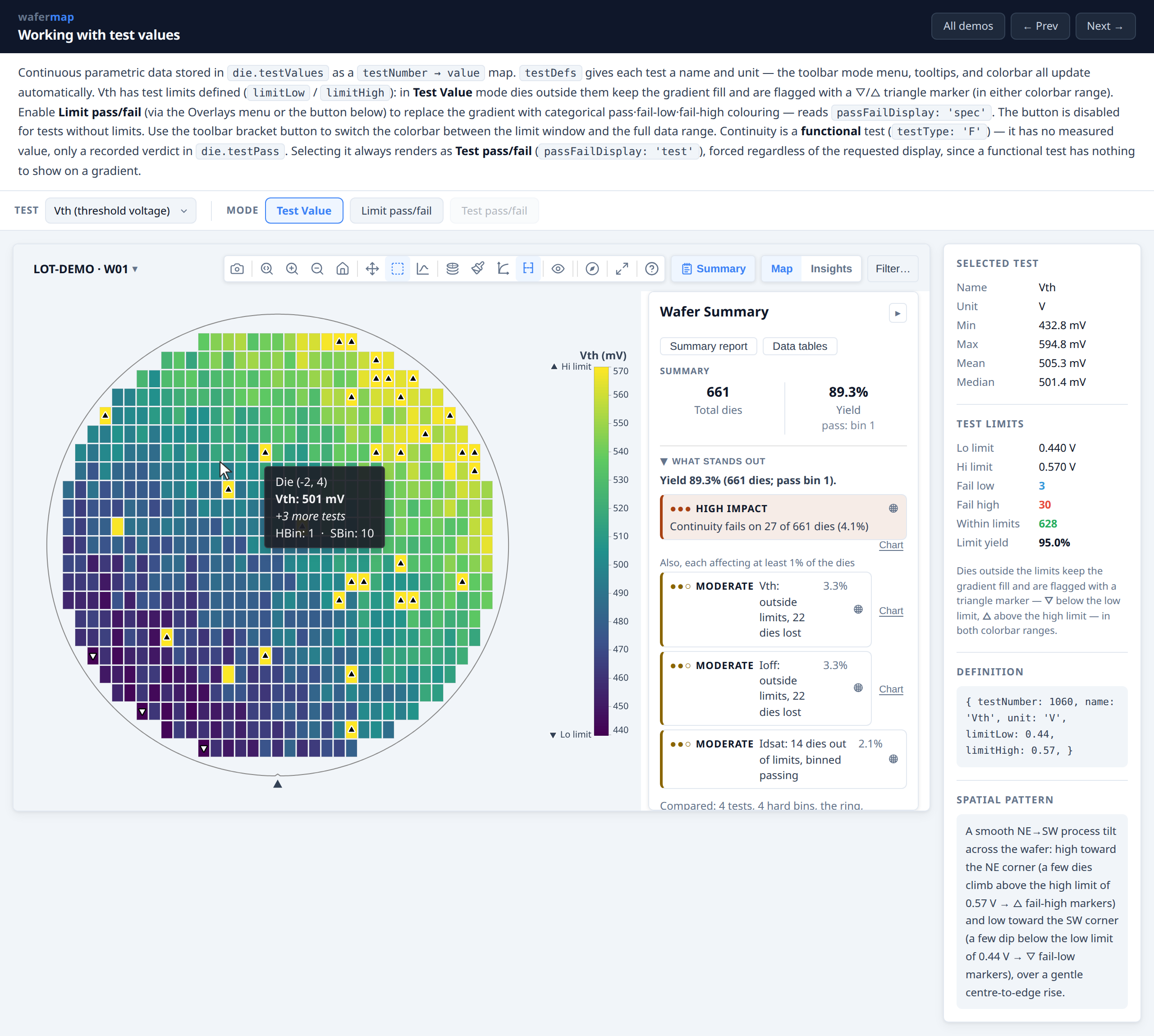This screenshot has height=1036, width=1154.
Task: Click the Hi limit marker on colorbar
Action: [x=571, y=367]
